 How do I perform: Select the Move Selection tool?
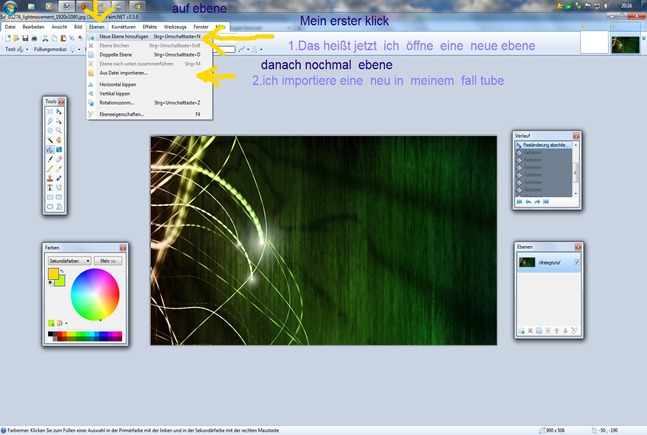tap(59, 121)
